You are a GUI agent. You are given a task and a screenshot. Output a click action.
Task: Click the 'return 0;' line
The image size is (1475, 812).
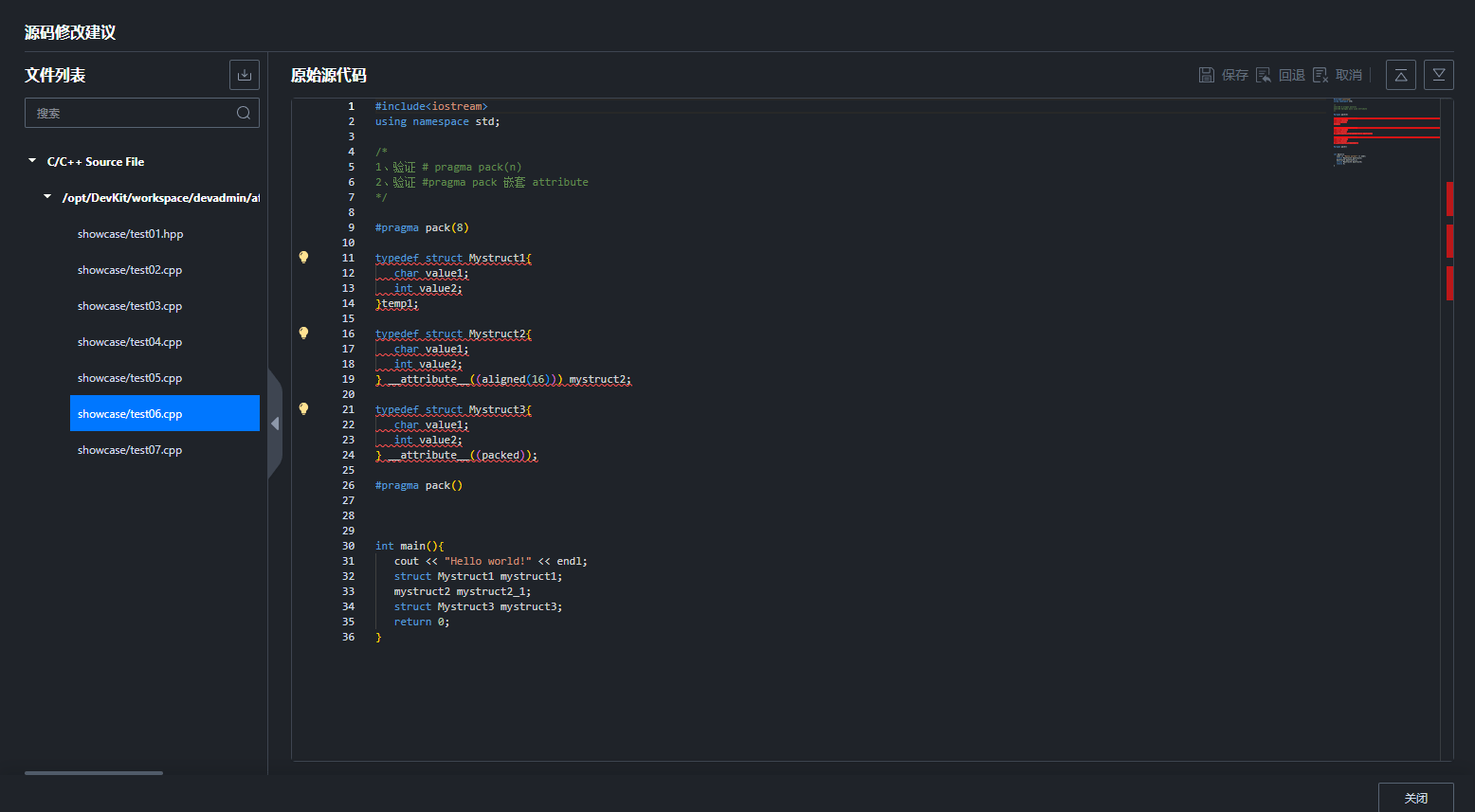[x=422, y=622]
